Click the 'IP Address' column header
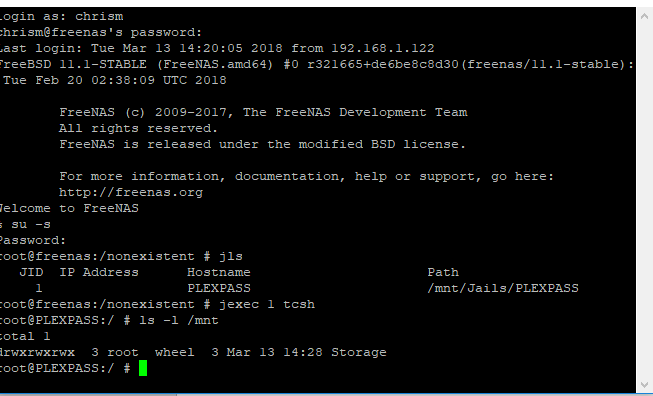The height and width of the screenshot is (396, 653). pyautogui.click(x=99, y=272)
